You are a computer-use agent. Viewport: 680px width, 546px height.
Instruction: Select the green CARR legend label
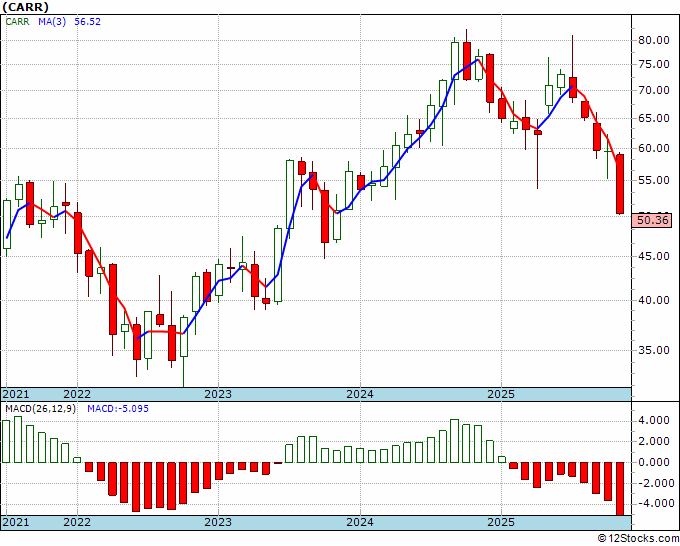coord(17,21)
